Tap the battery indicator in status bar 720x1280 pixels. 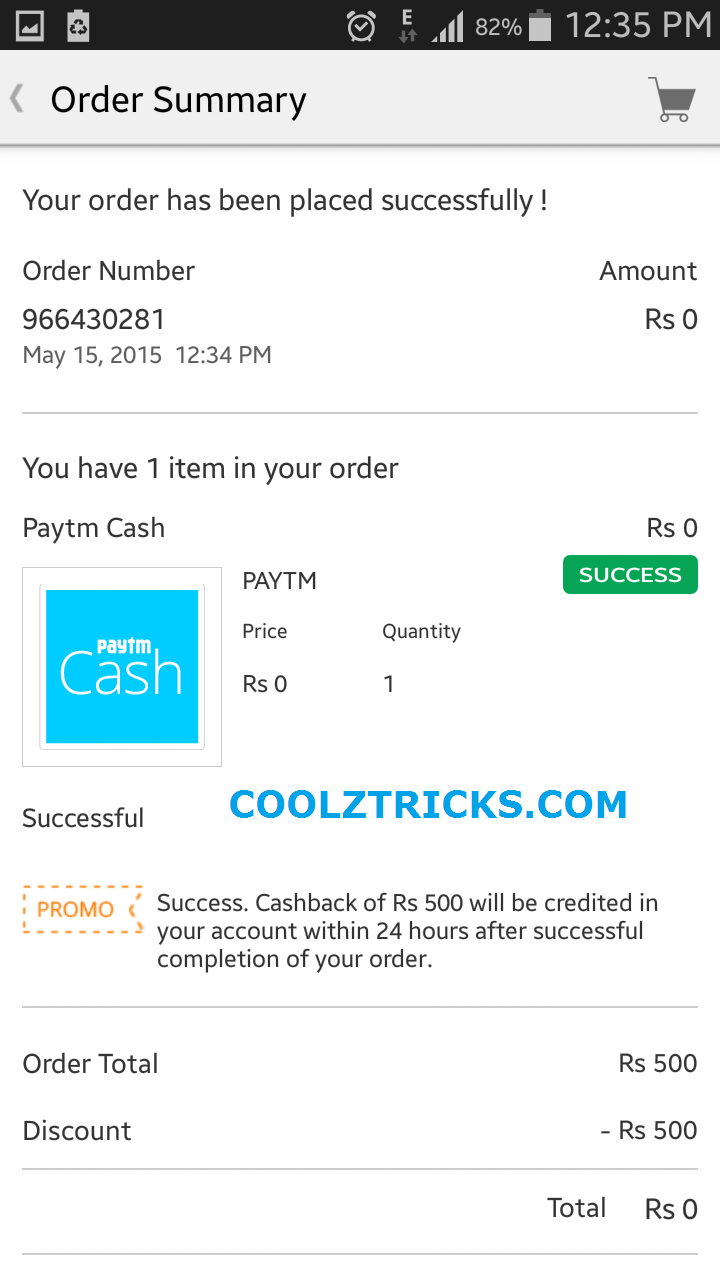coord(540,26)
